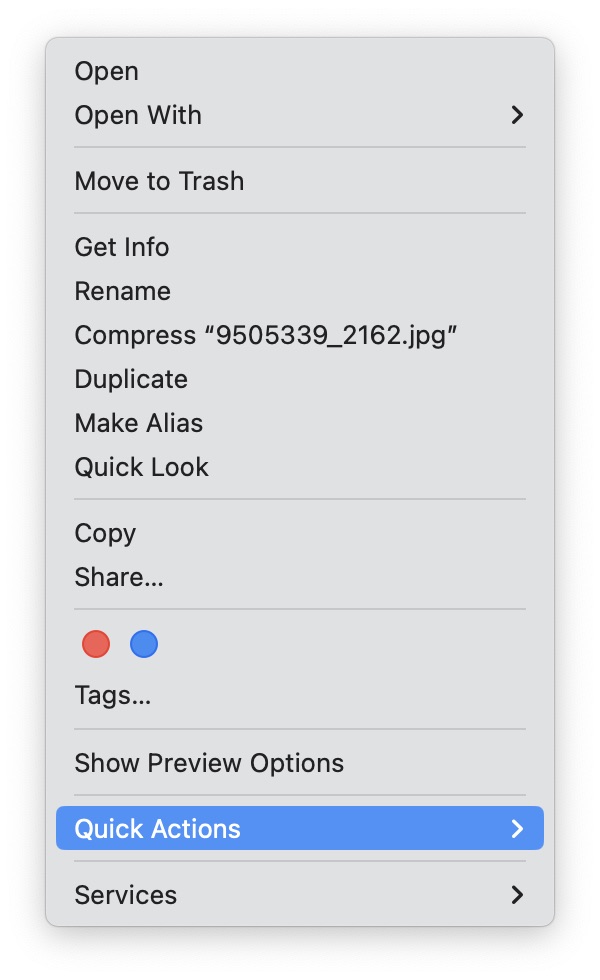Expand the Open With submenu
This screenshot has width=600, height=980.
pyautogui.click(x=299, y=115)
